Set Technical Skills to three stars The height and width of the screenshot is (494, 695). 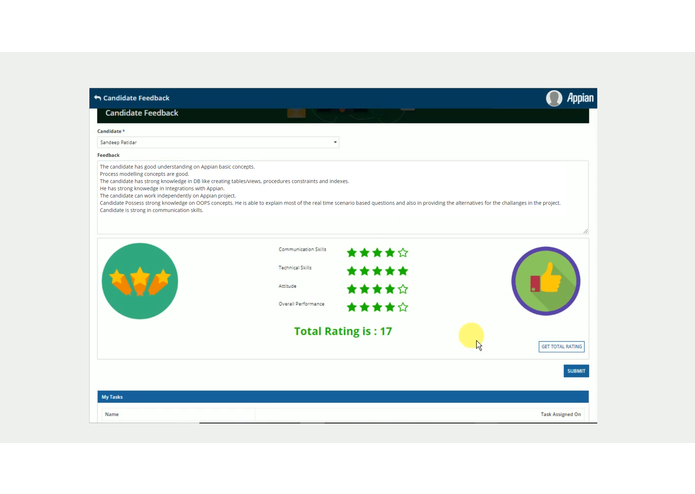pyautogui.click(x=377, y=271)
